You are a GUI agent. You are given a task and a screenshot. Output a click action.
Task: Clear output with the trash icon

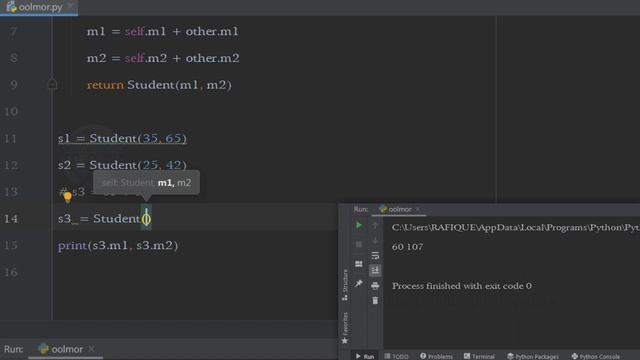coord(375,301)
